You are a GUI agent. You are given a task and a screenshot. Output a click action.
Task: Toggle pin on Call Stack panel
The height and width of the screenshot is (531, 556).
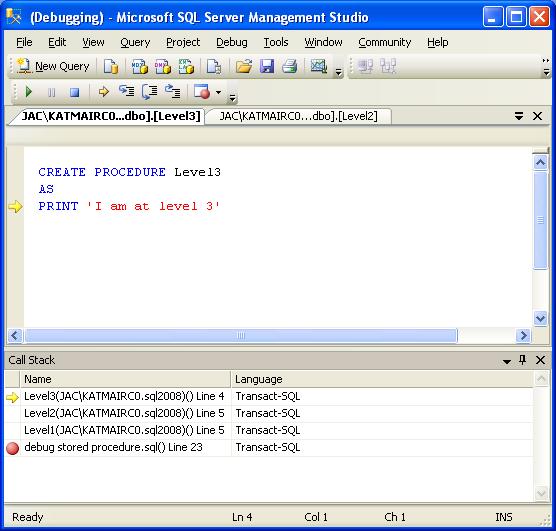tap(522, 360)
